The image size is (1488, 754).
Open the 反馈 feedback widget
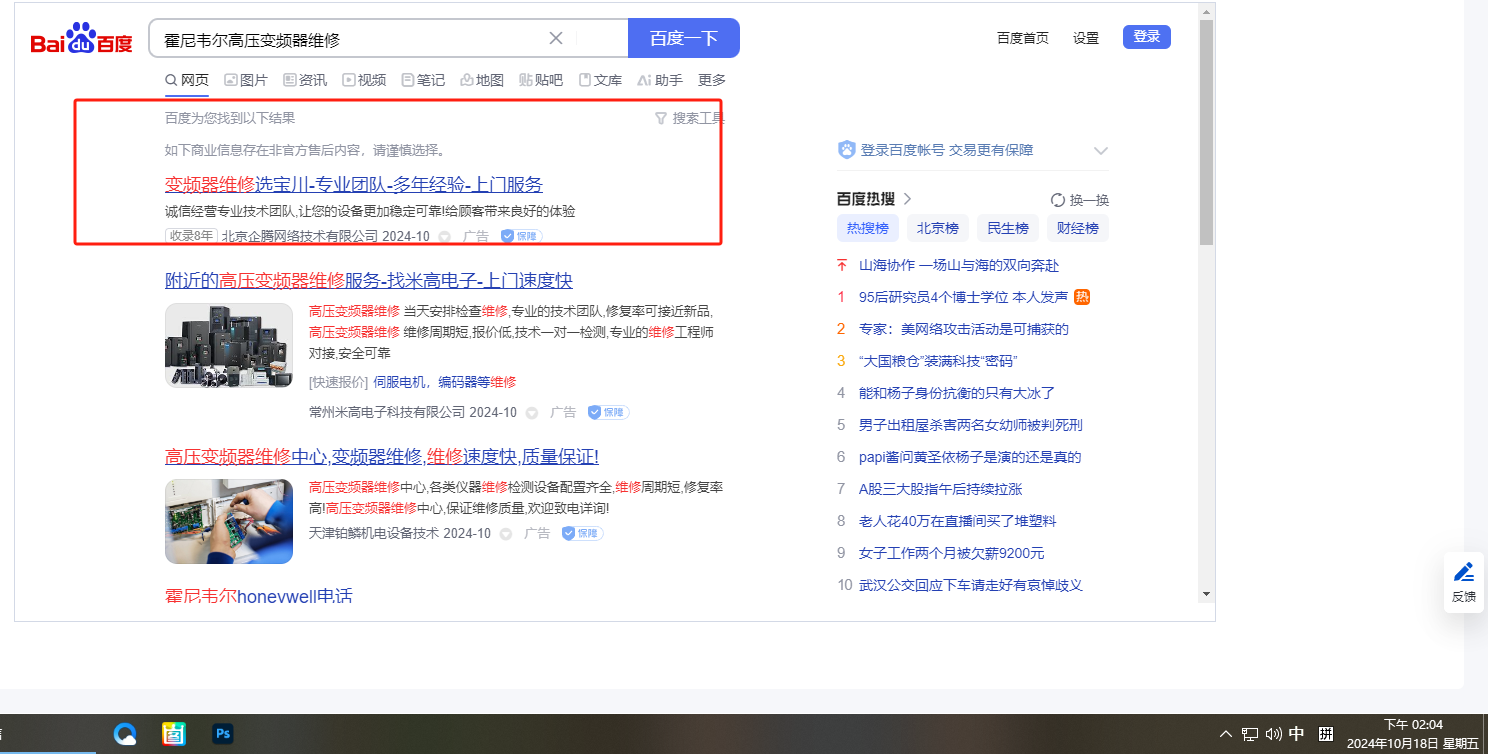(x=1464, y=581)
